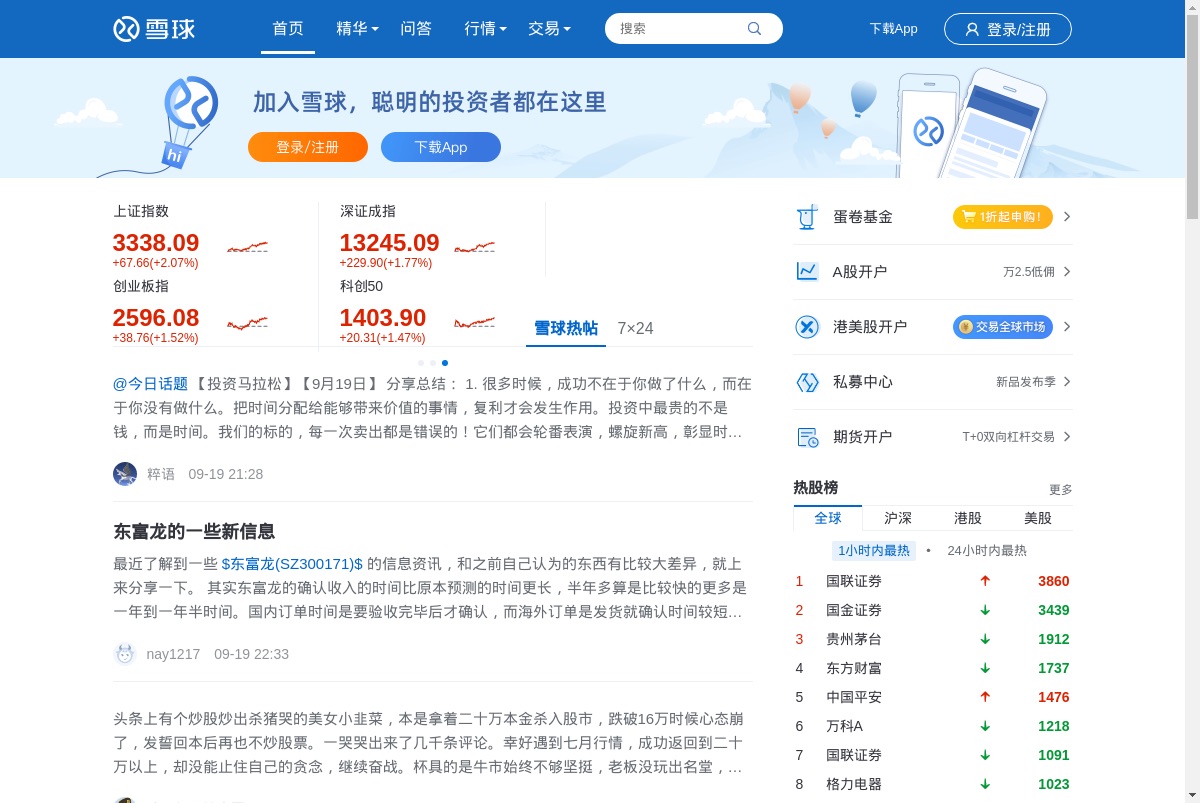Click the chevron on the 港美股开户 row
The height and width of the screenshot is (803, 1200).
pyautogui.click(x=1067, y=327)
